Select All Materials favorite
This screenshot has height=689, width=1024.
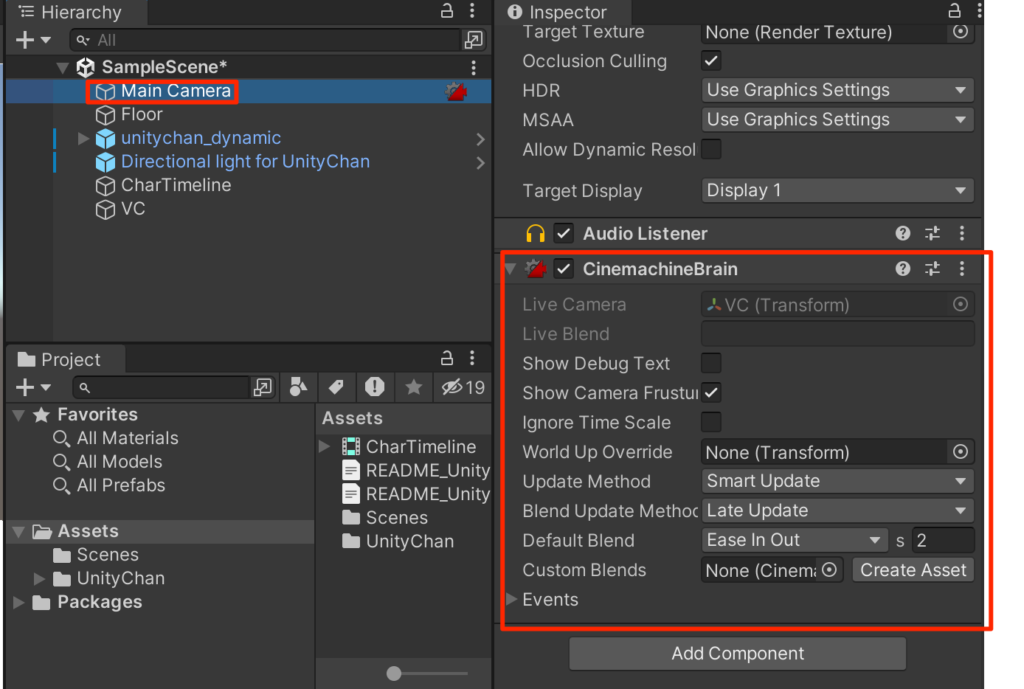[127, 438]
